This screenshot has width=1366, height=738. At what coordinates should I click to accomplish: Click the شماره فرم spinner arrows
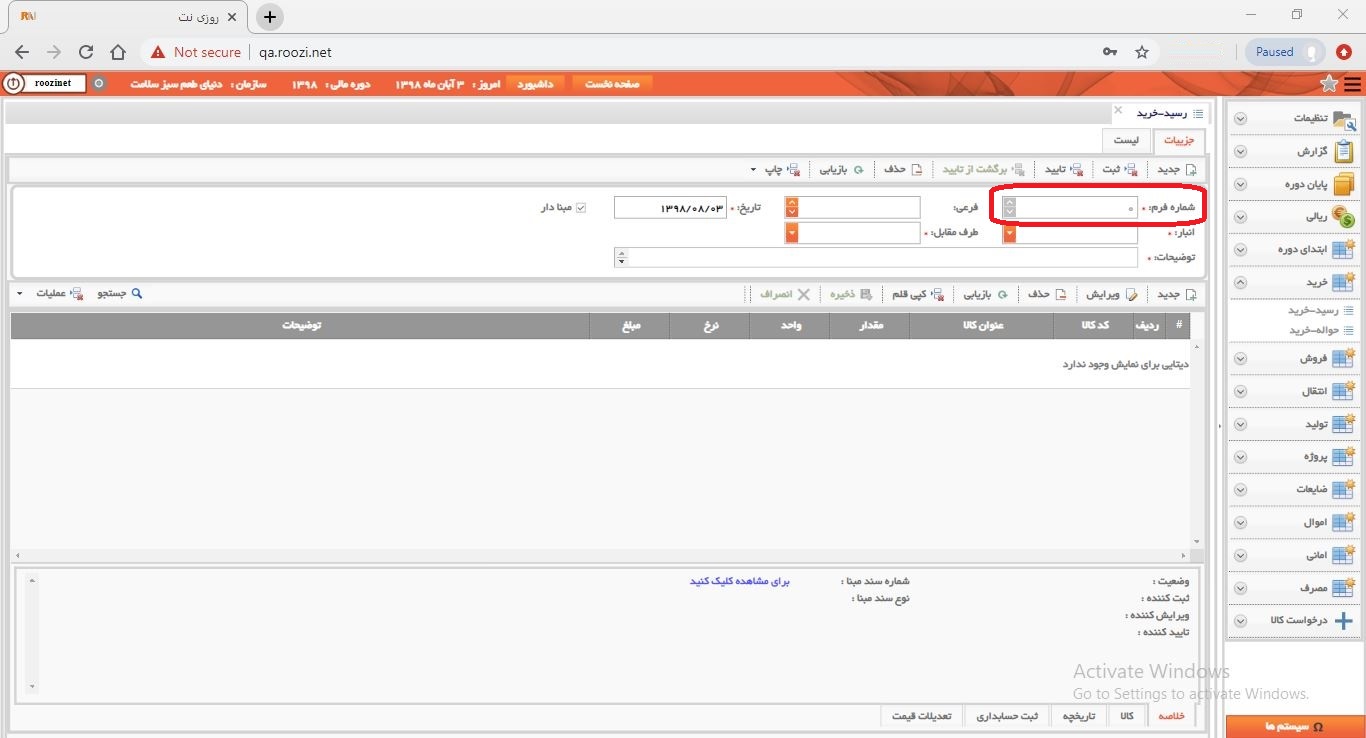point(1010,207)
